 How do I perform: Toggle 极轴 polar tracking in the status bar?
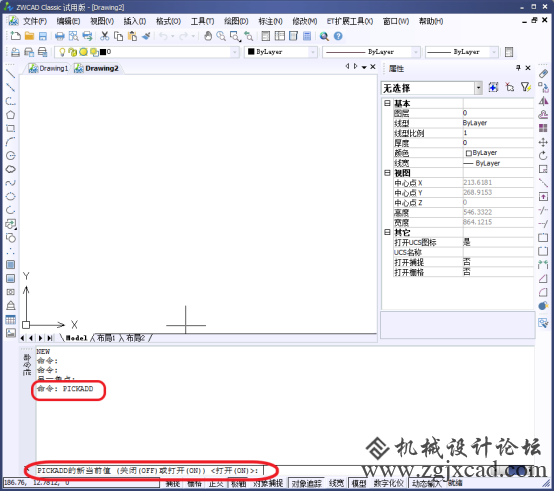pos(238,483)
